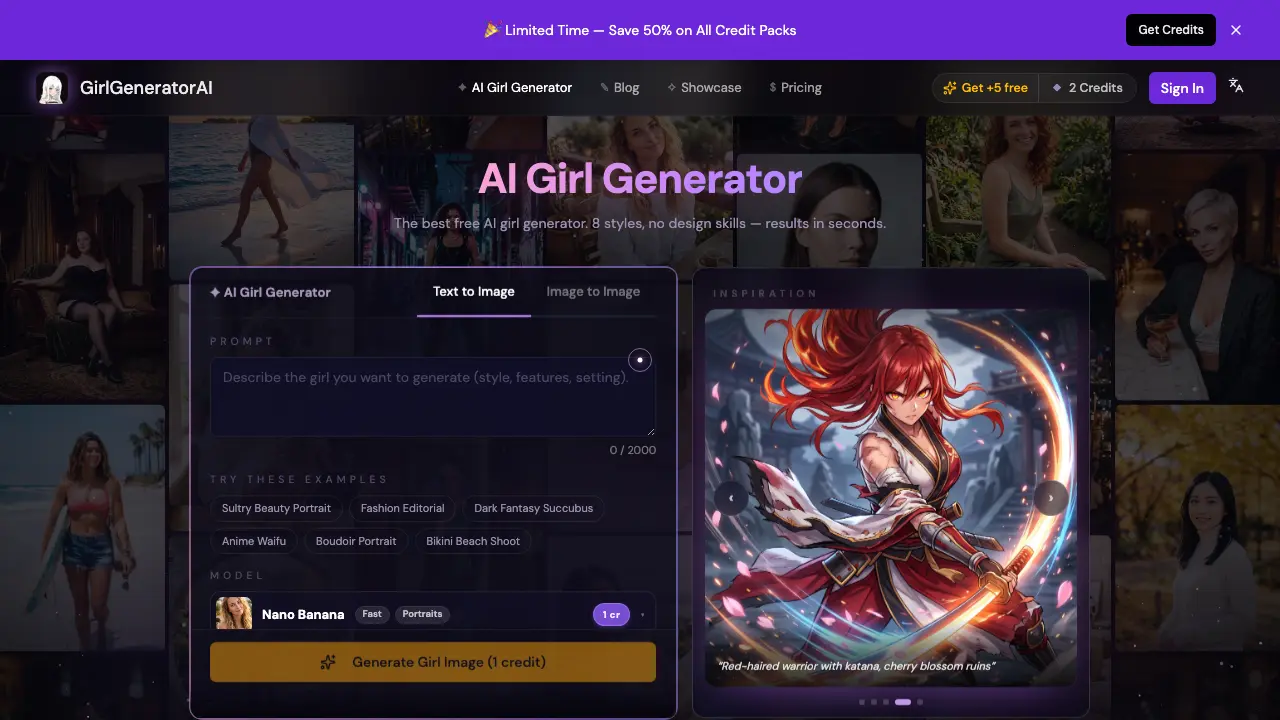
Task: Open the language translation icon
Action: point(1236,86)
